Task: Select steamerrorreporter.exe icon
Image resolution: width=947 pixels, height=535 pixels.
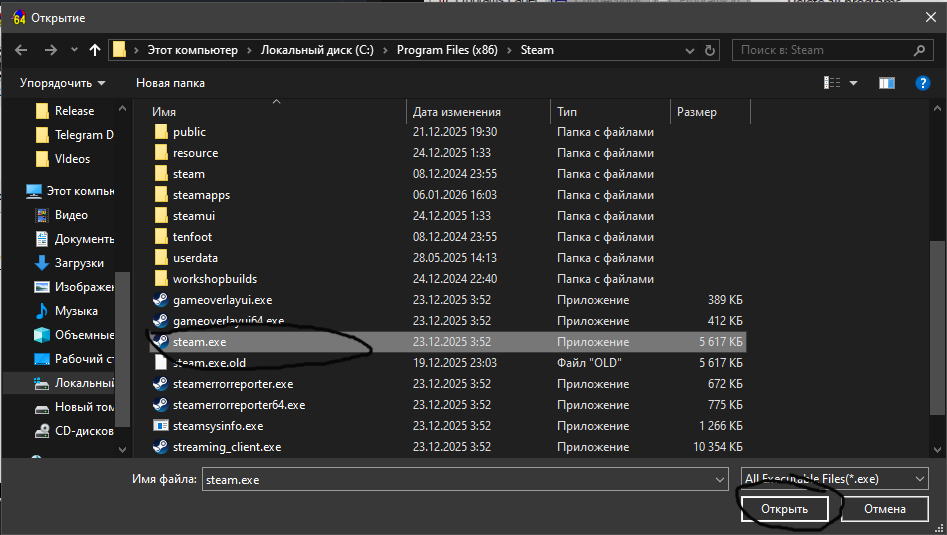Action: [161, 383]
